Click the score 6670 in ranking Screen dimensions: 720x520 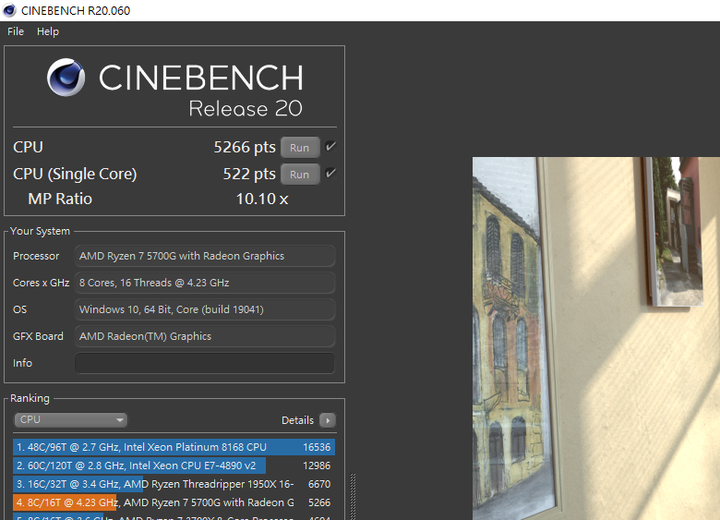[x=319, y=484]
